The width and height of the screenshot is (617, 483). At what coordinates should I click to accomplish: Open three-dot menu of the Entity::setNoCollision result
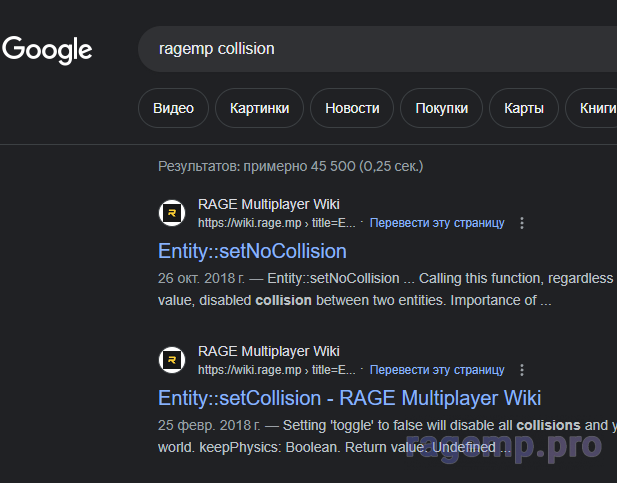[522, 223]
